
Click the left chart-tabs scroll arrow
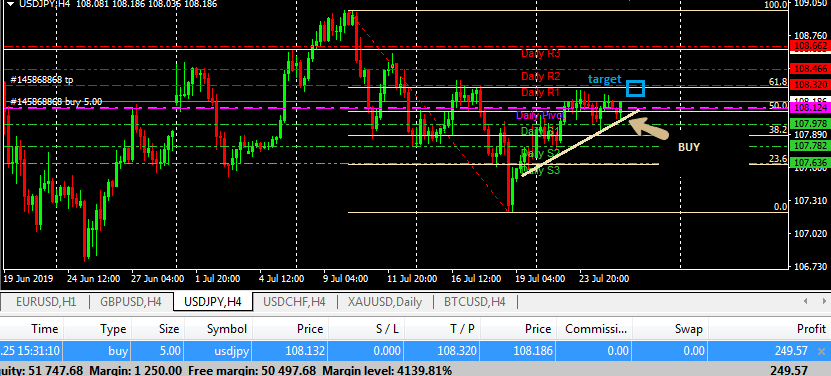[806, 302]
